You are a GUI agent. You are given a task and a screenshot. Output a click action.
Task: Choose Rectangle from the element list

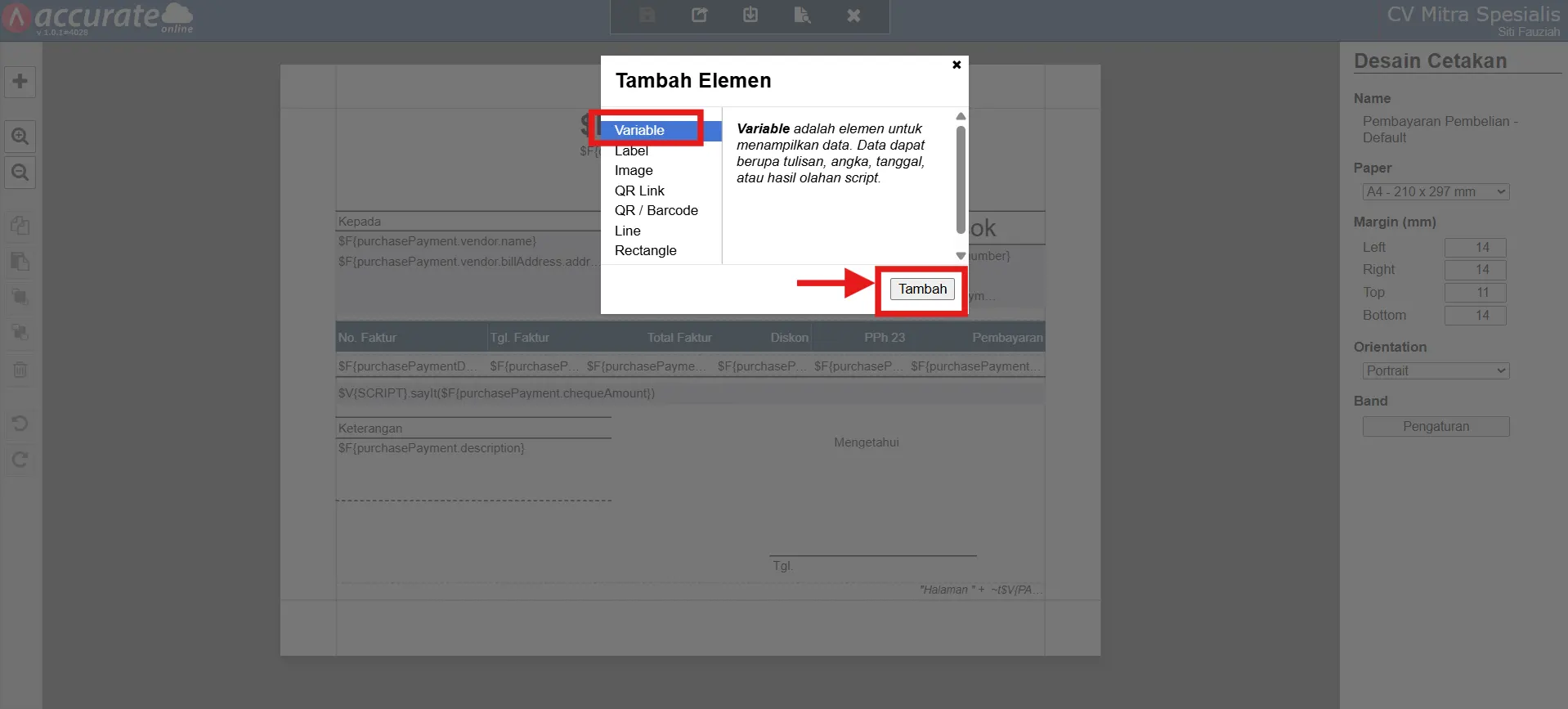(x=646, y=250)
